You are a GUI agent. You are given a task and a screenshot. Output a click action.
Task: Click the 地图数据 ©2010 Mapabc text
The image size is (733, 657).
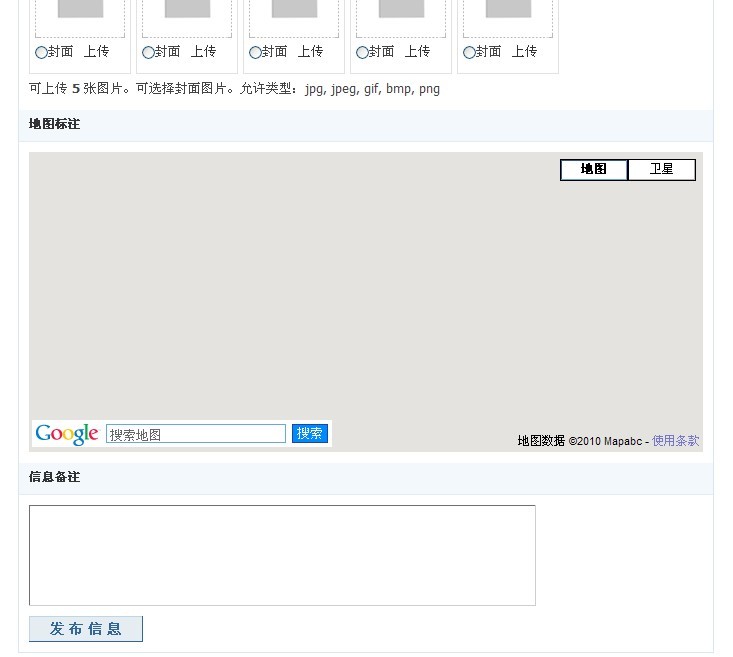(580, 440)
